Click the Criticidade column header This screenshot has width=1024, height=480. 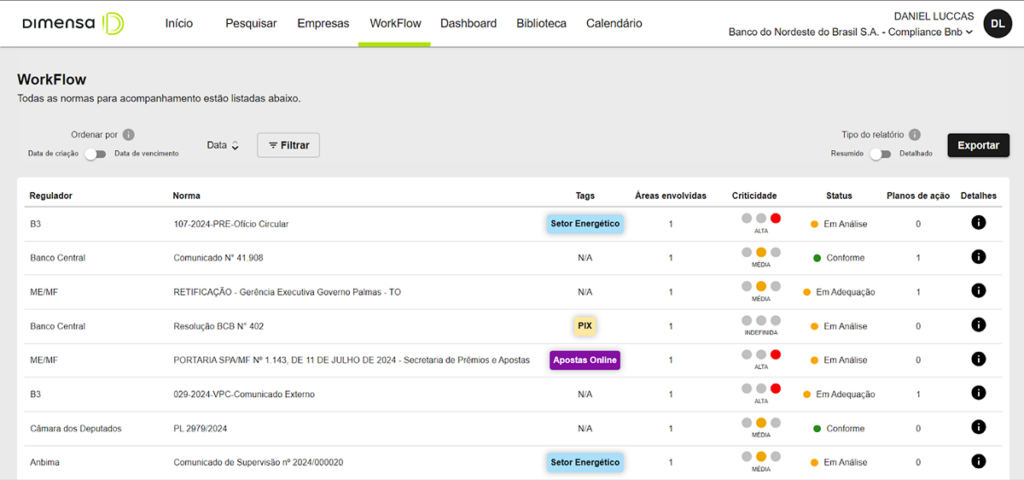click(754, 195)
